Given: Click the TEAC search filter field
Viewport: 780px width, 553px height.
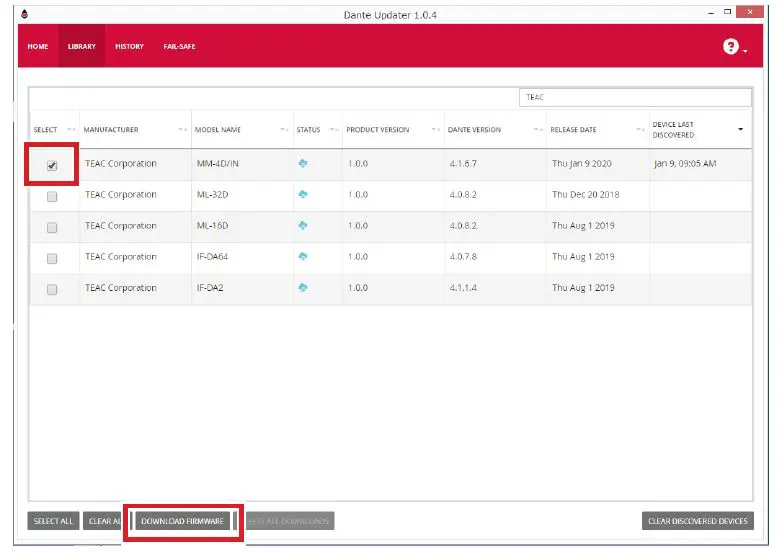Looking at the screenshot, I should click(x=636, y=98).
